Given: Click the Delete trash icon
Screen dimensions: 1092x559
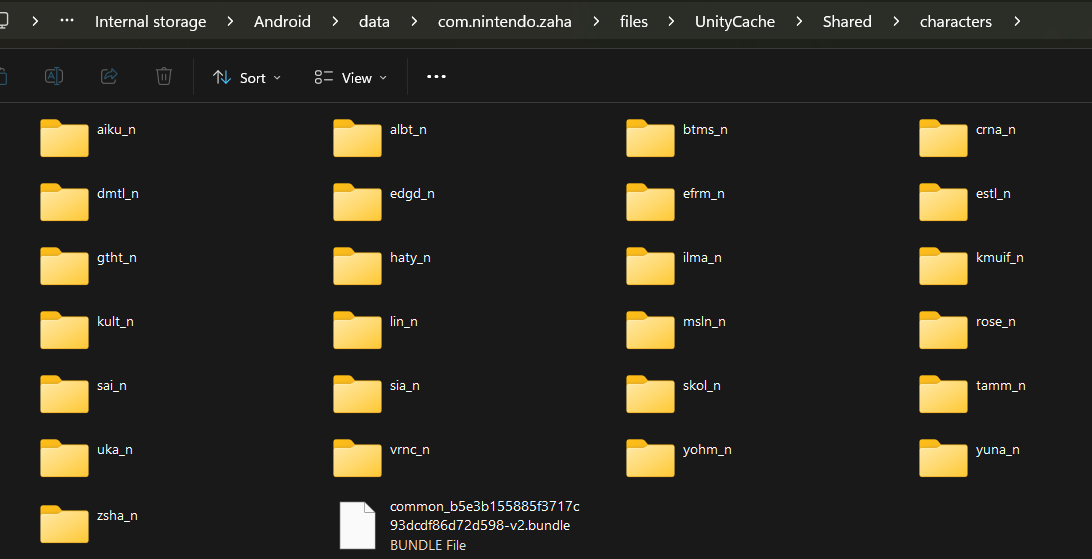Looking at the screenshot, I should coord(164,77).
